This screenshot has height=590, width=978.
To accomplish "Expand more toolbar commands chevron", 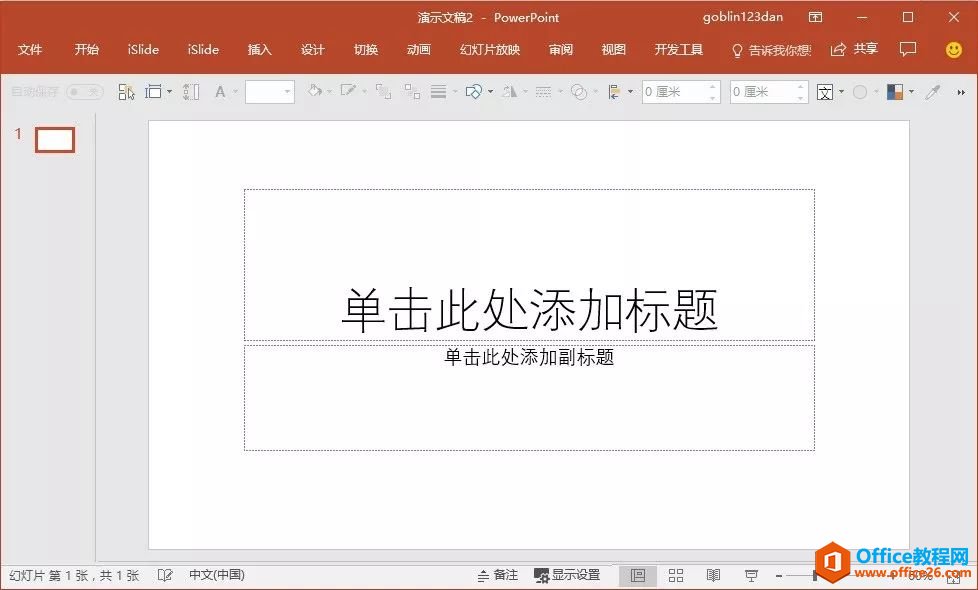I will [961, 92].
